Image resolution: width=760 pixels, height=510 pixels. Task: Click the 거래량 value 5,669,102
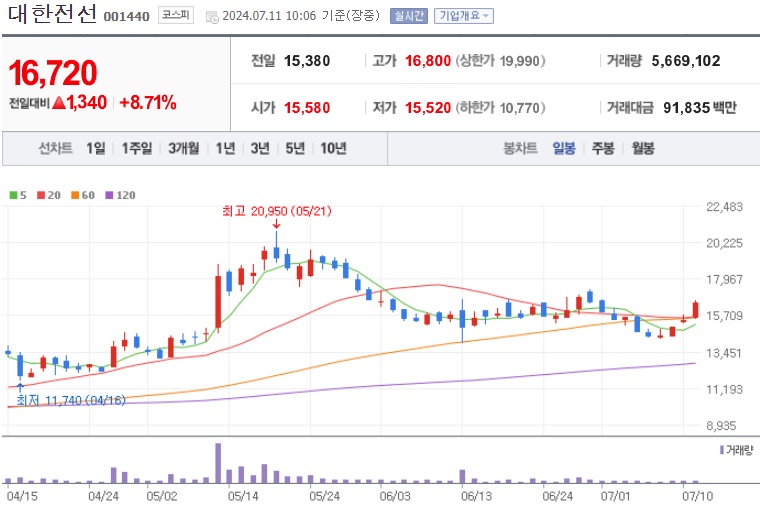click(686, 61)
